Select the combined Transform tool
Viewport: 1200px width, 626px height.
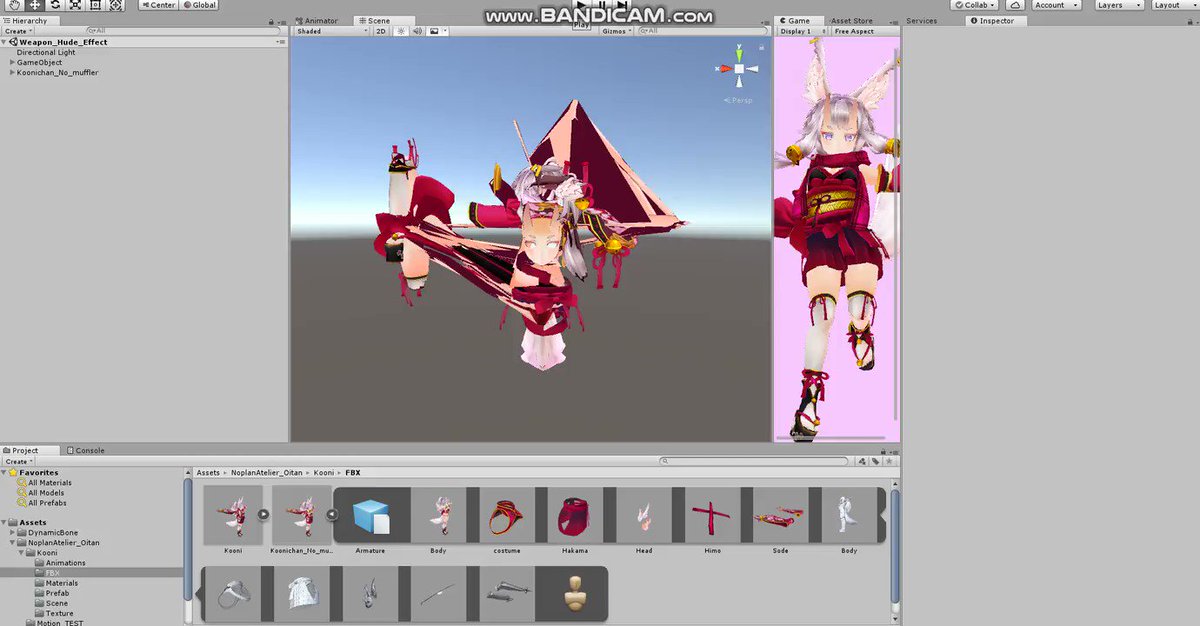[116, 5]
